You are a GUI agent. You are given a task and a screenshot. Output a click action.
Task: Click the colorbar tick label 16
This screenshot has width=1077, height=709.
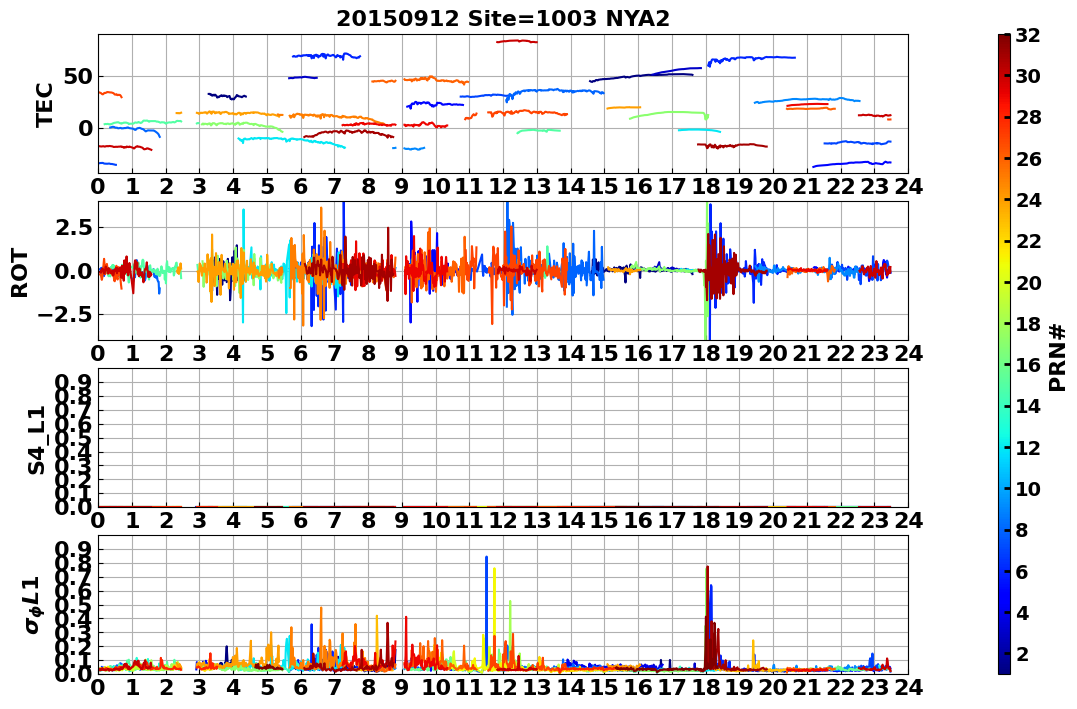[x=1028, y=365]
